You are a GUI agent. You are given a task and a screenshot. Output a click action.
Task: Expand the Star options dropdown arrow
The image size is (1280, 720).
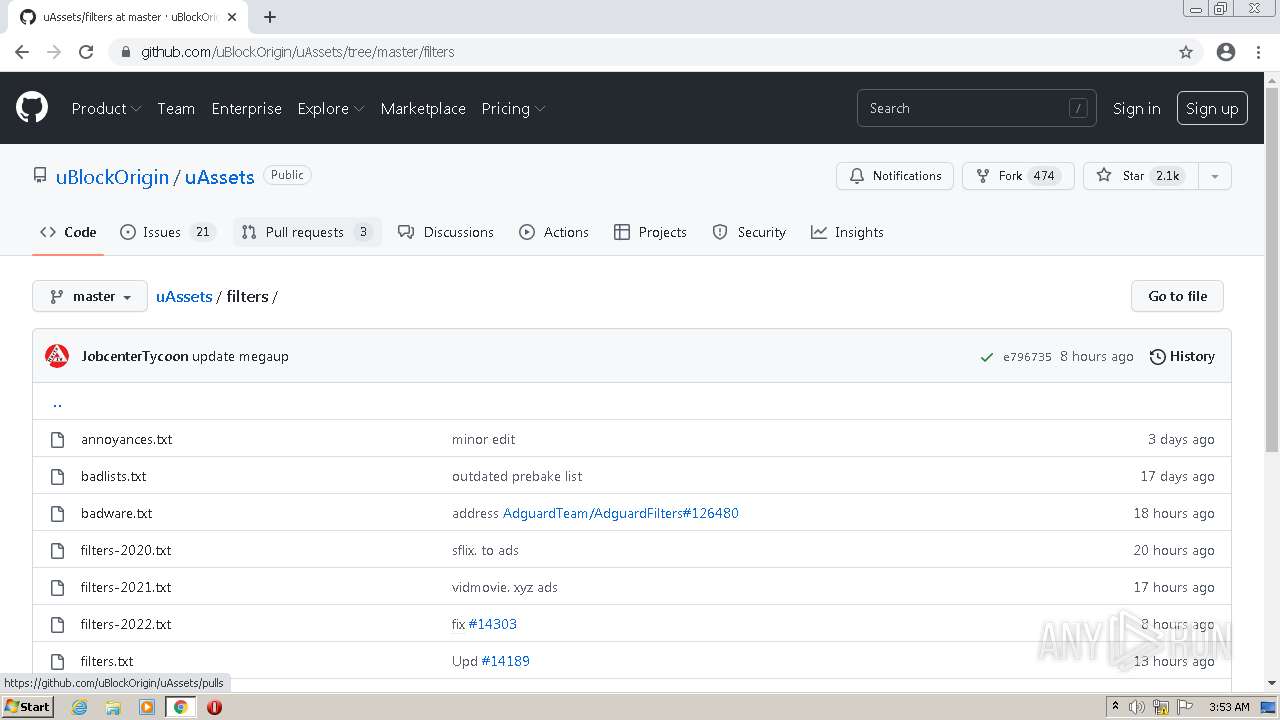[1214, 176]
